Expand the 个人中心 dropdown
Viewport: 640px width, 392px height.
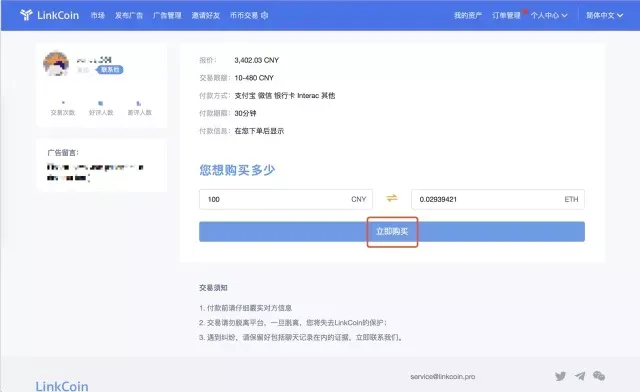pos(549,16)
